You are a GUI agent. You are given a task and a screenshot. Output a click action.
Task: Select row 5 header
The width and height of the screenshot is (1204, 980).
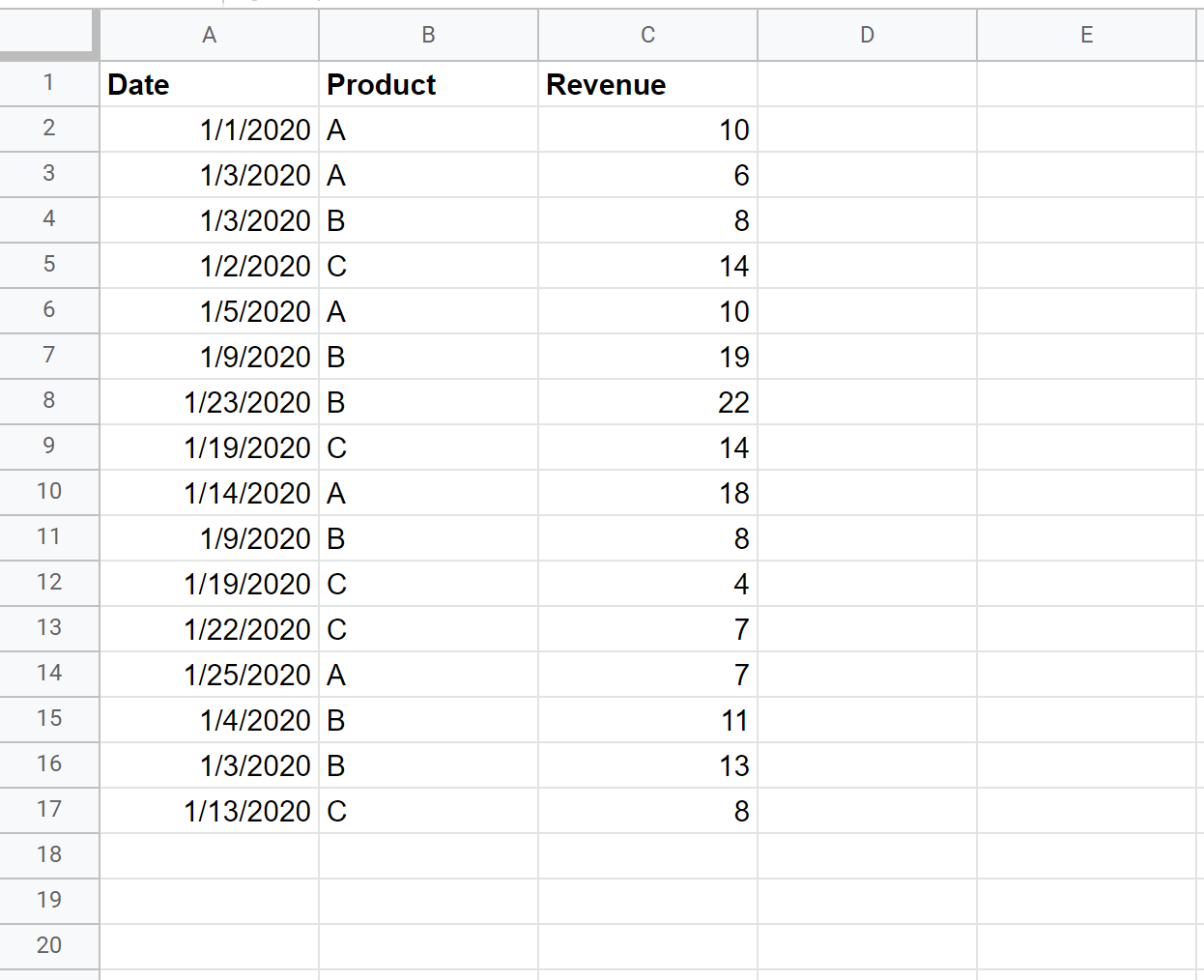48,265
